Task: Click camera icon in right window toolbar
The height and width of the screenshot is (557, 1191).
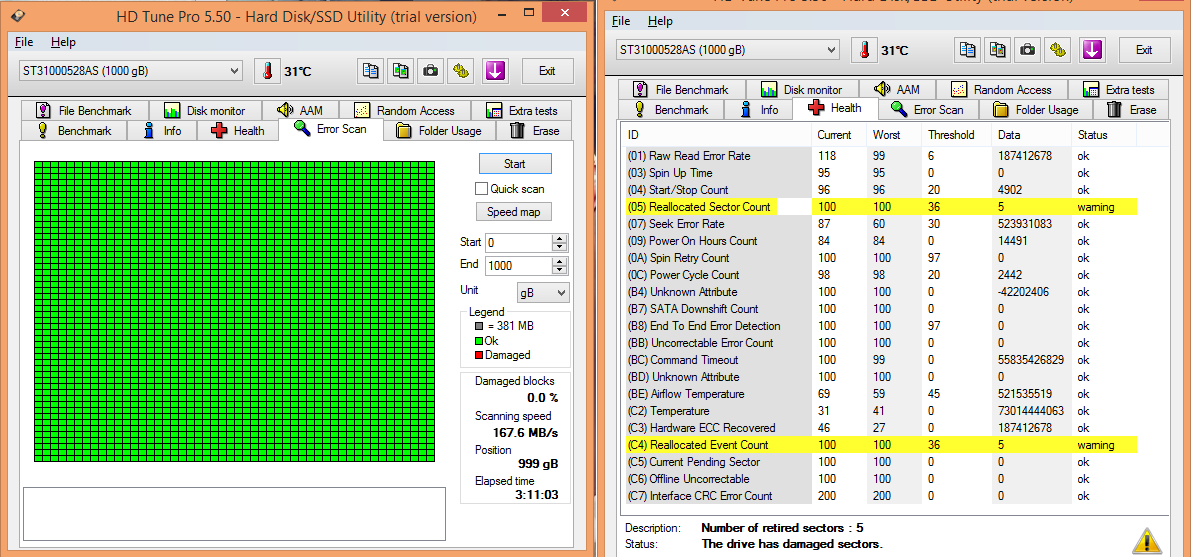Action: coord(1027,50)
